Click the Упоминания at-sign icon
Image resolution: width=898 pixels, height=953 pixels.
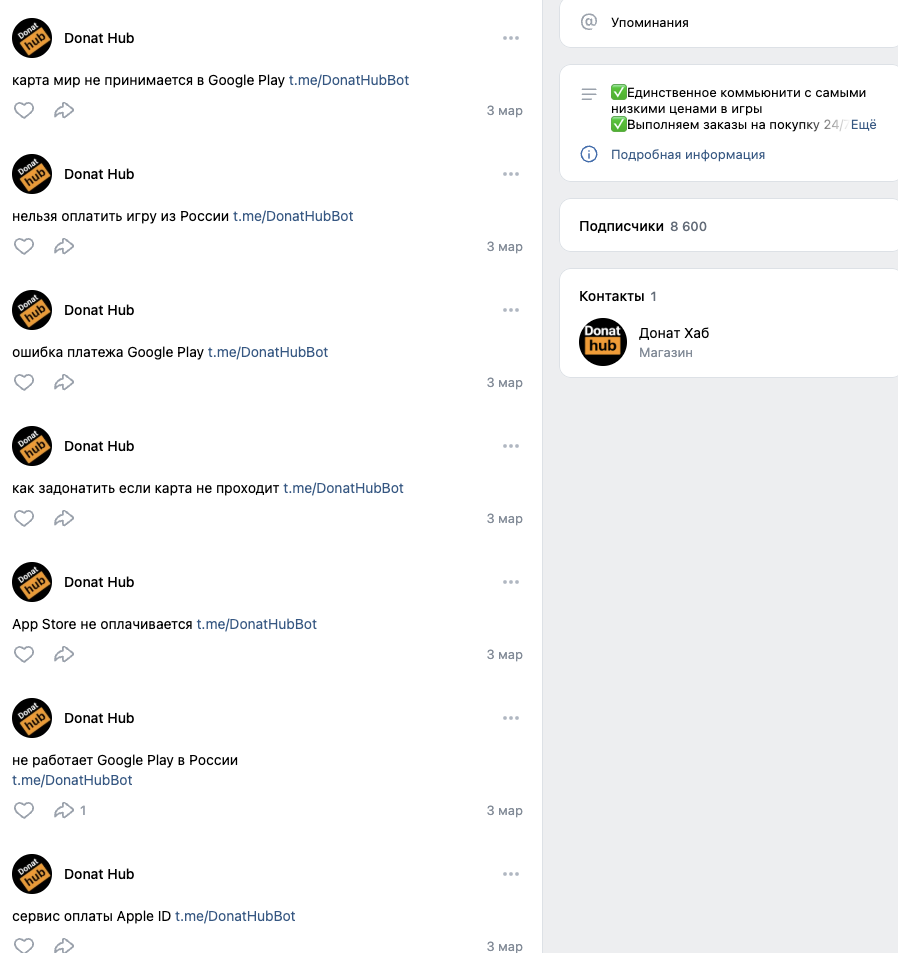click(589, 22)
